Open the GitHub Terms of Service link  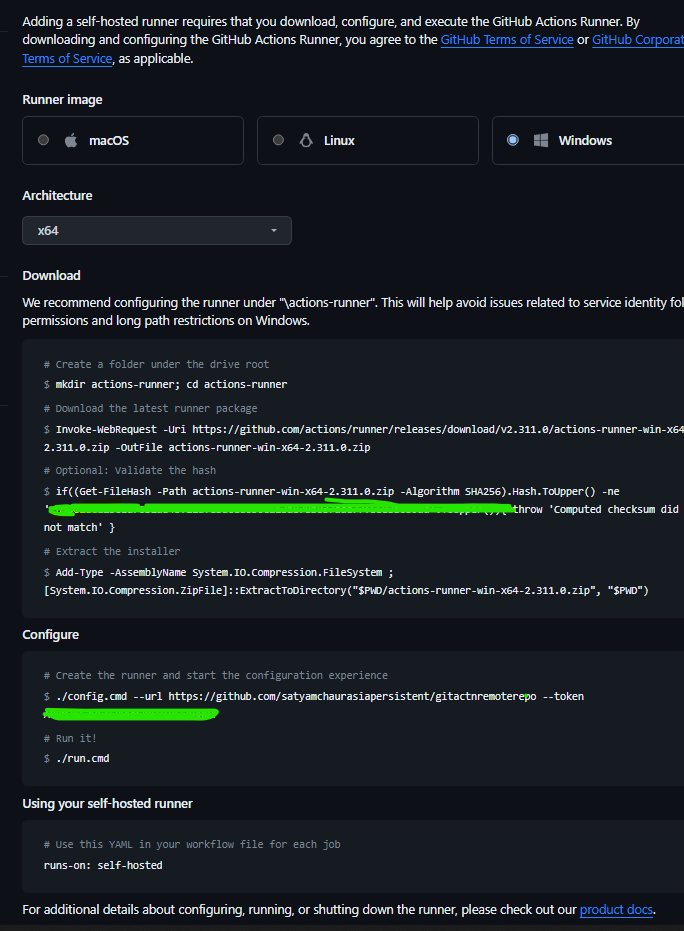point(507,40)
